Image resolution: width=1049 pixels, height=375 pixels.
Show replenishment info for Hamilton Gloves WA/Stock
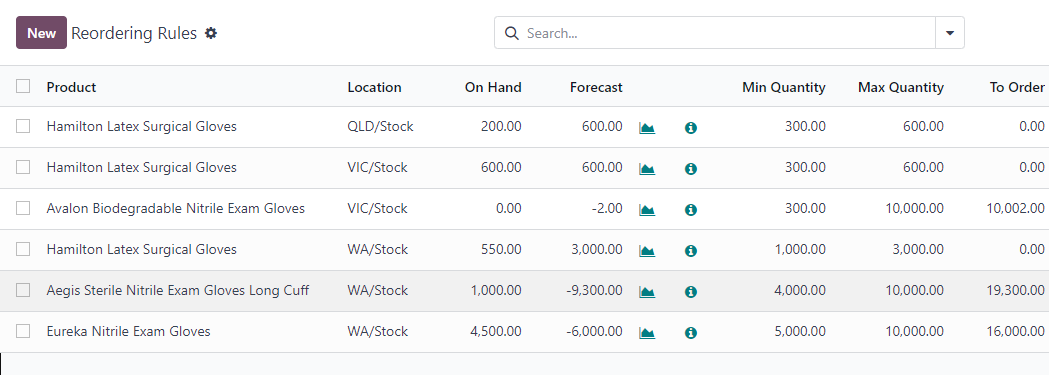[x=691, y=251]
